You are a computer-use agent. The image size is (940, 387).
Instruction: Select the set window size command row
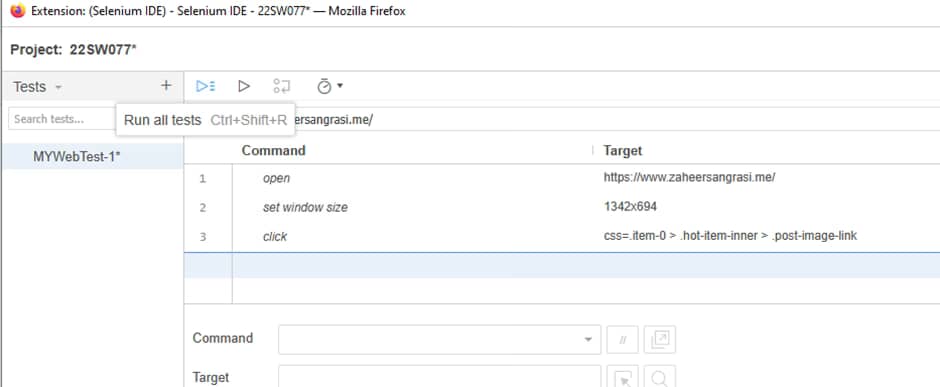[562, 207]
